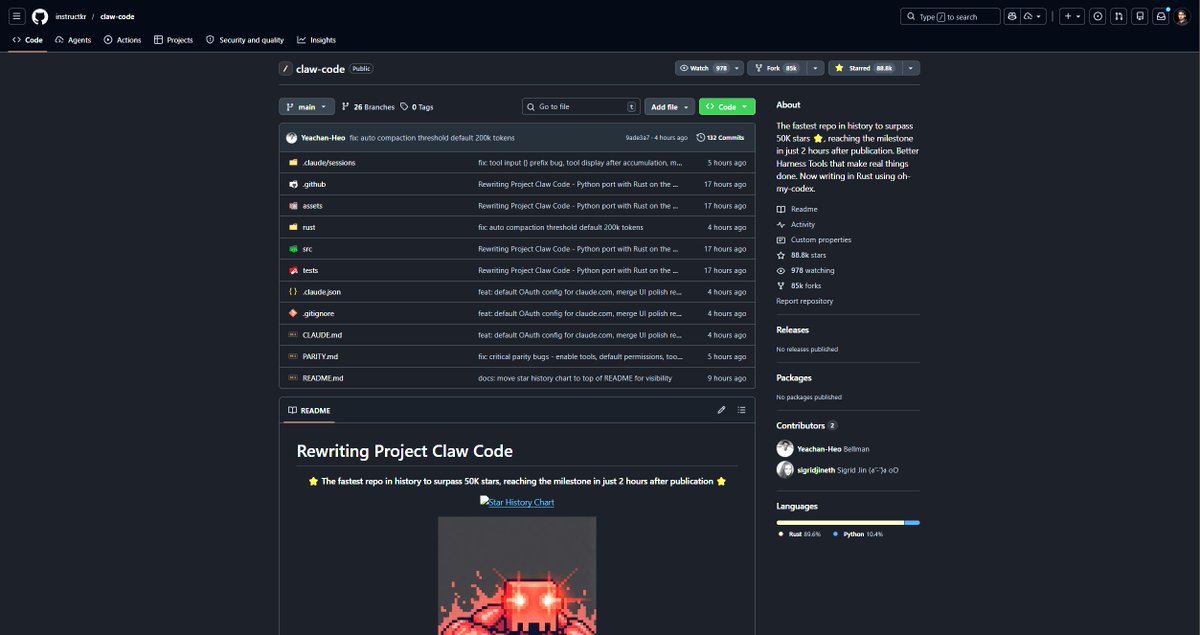Expand the star lists dropdown arrow
Image resolution: width=1200 pixels, height=635 pixels.
click(x=910, y=68)
